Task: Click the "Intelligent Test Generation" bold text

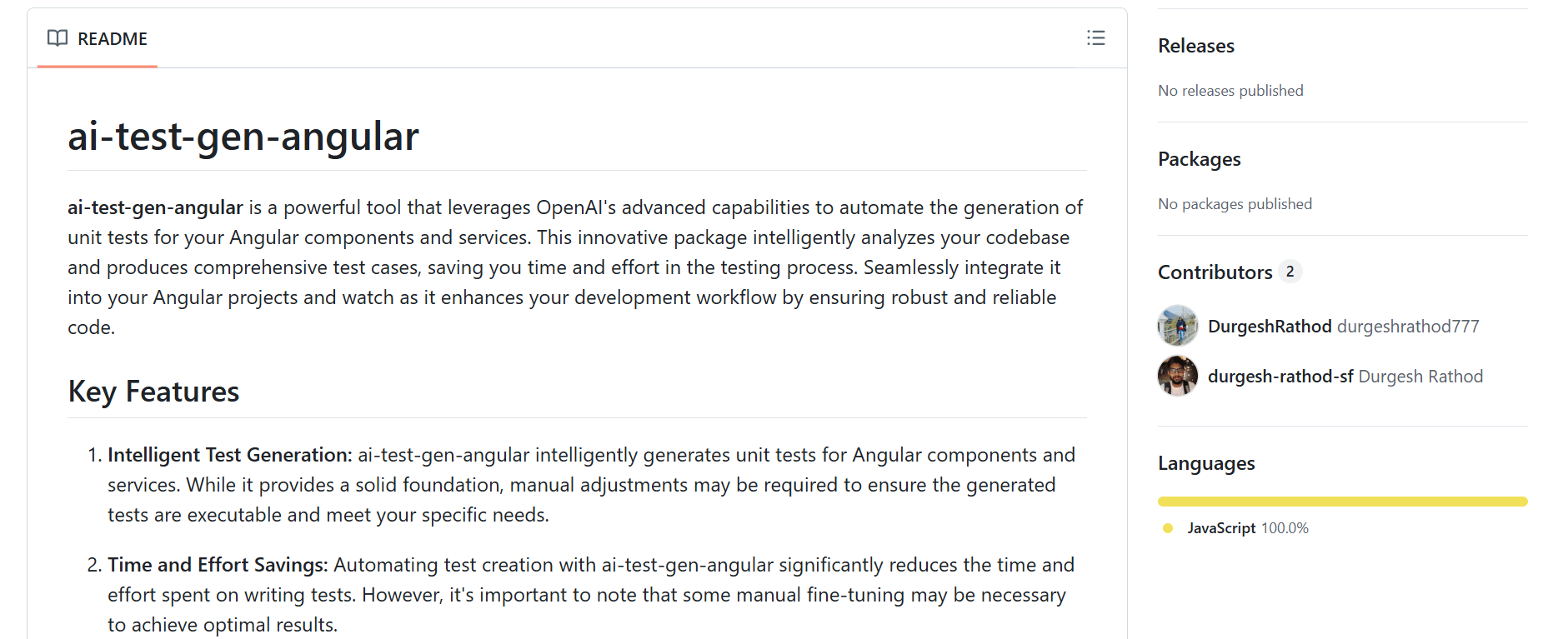Action: [229, 455]
